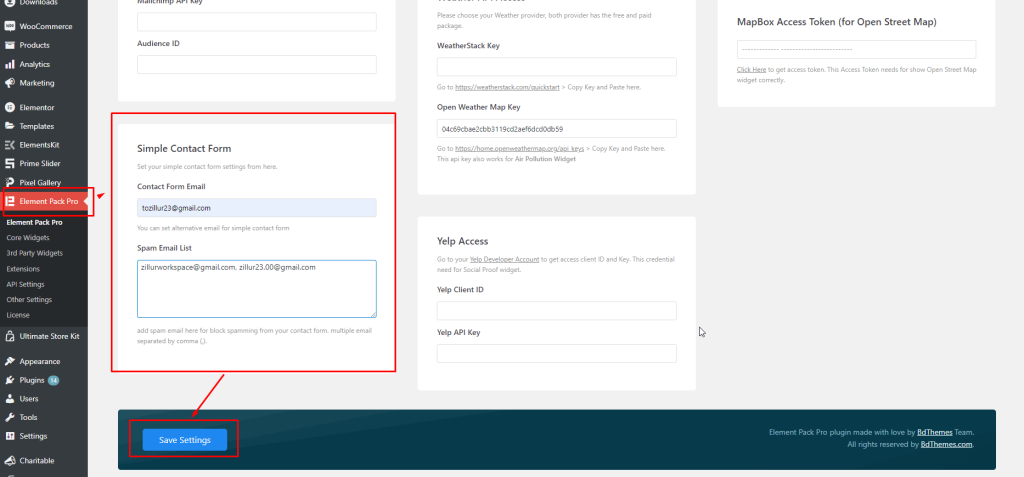
Task: Select the Marketing megaphone icon
Action: click(x=10, y=83)
